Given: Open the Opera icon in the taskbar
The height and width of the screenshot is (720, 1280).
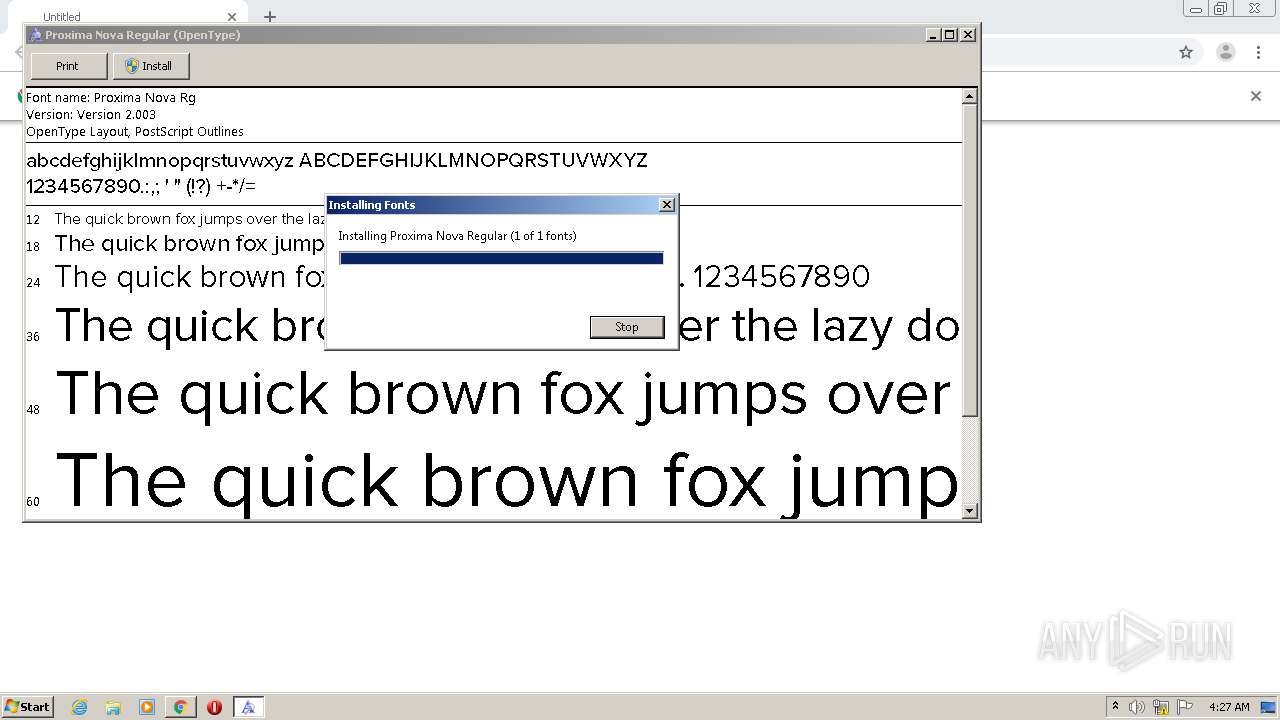Looking at the screenshot, I should (x=214, y=707).
